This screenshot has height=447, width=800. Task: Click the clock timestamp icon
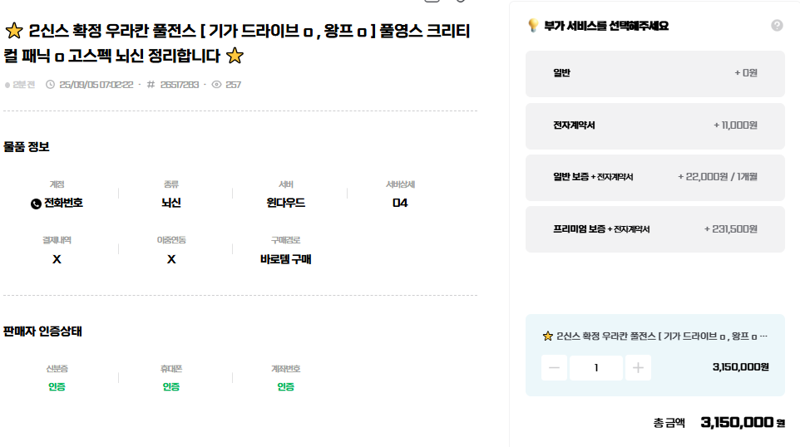50,85
